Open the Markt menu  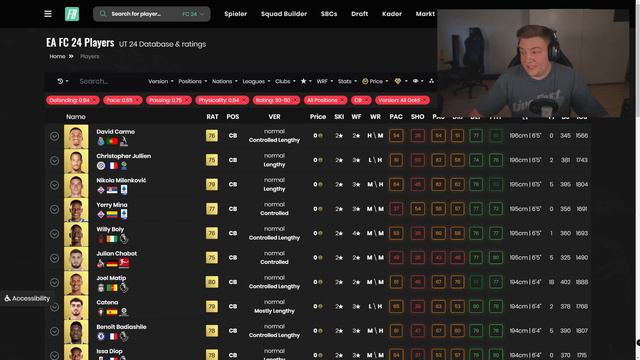coord(425,14)
